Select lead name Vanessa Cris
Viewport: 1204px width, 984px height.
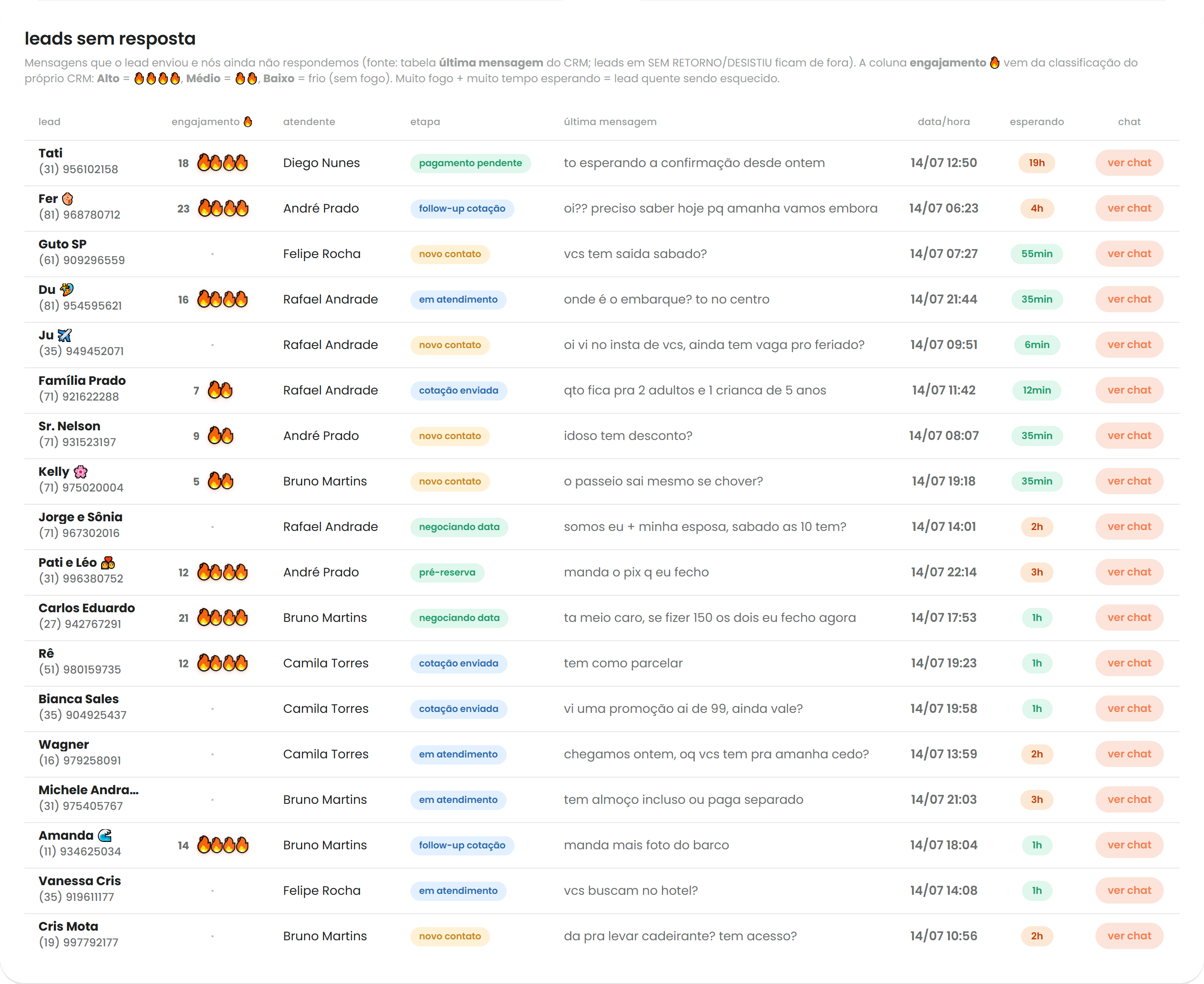click(x=79, y=881)
